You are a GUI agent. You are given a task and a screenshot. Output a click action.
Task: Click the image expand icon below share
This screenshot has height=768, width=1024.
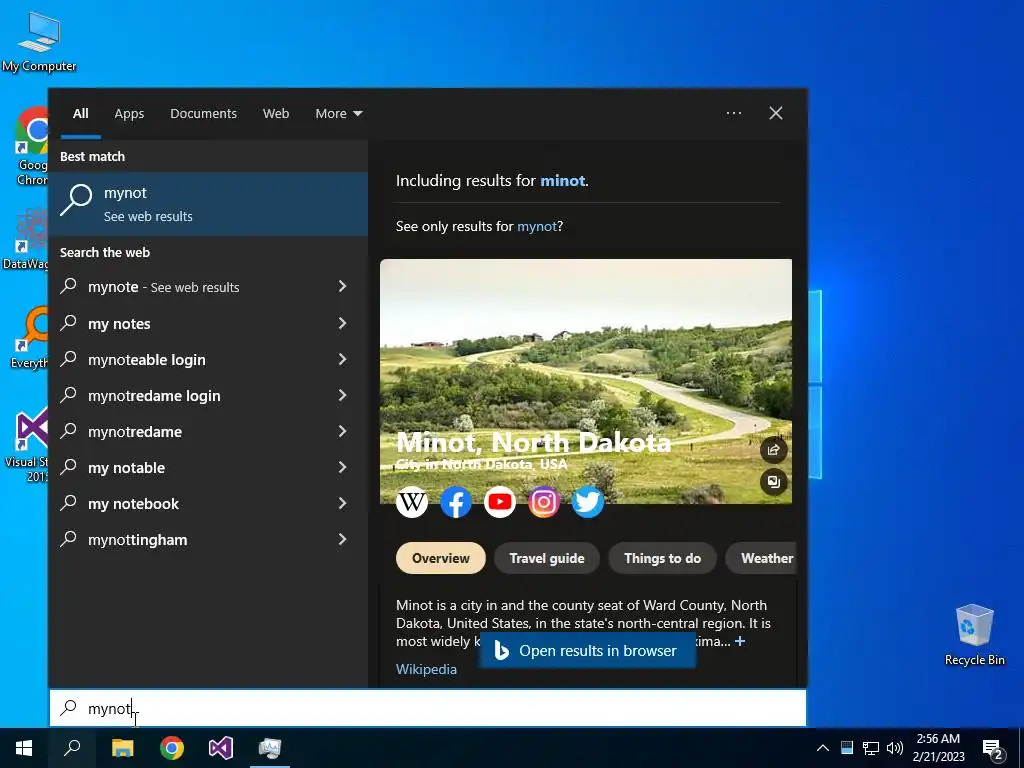click(774, 482)
